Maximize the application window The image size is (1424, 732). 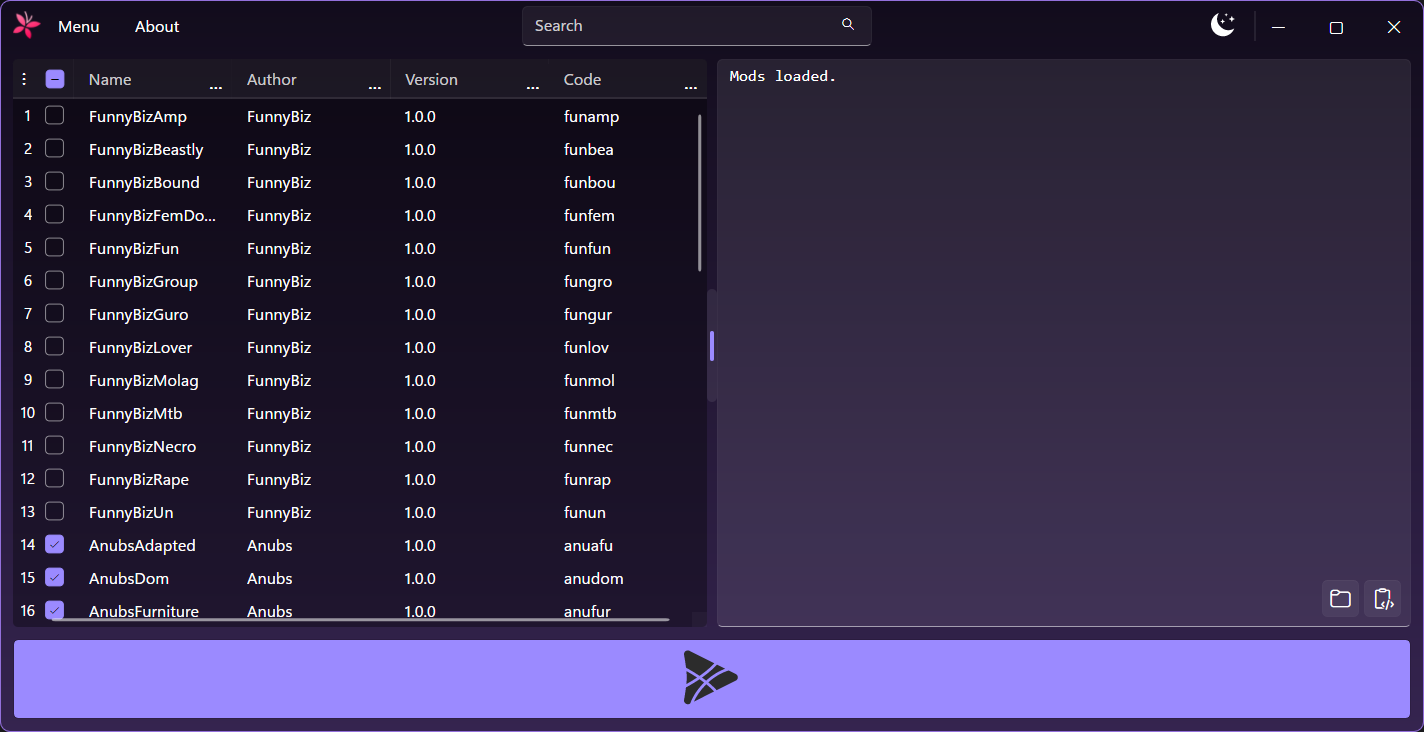click(x=1336, y=27)
